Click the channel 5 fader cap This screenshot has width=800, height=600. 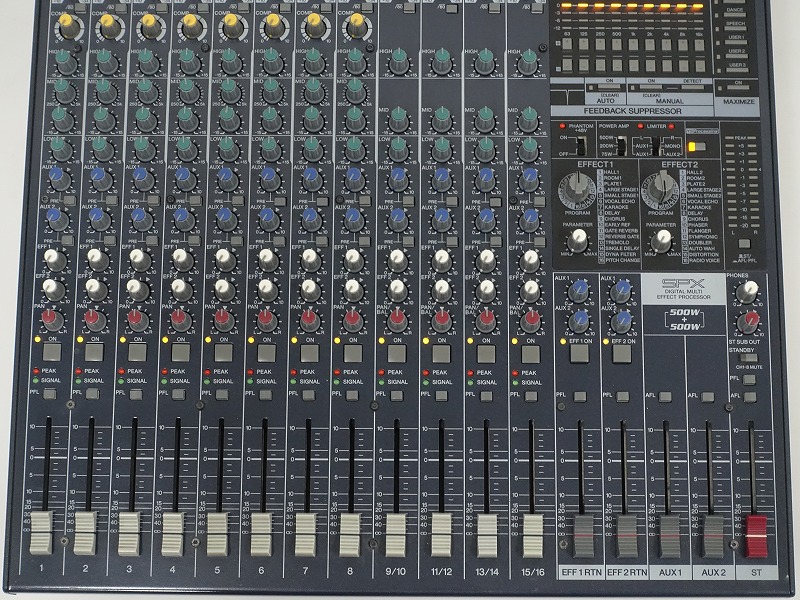coord(218,533)
